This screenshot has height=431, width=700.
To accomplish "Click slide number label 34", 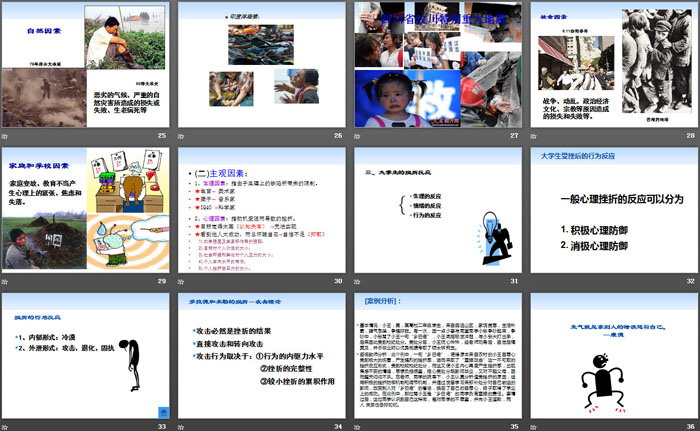I will point(338,427).
